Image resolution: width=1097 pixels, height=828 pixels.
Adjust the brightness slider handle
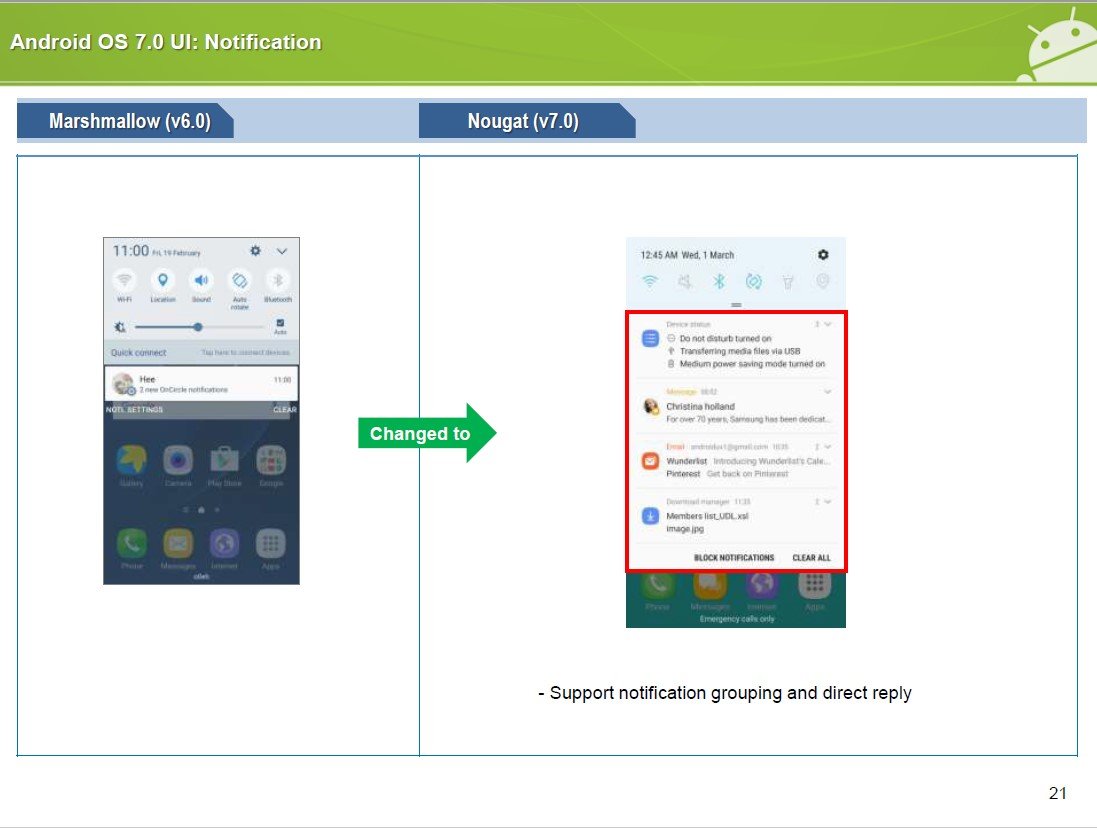(198, 327)
